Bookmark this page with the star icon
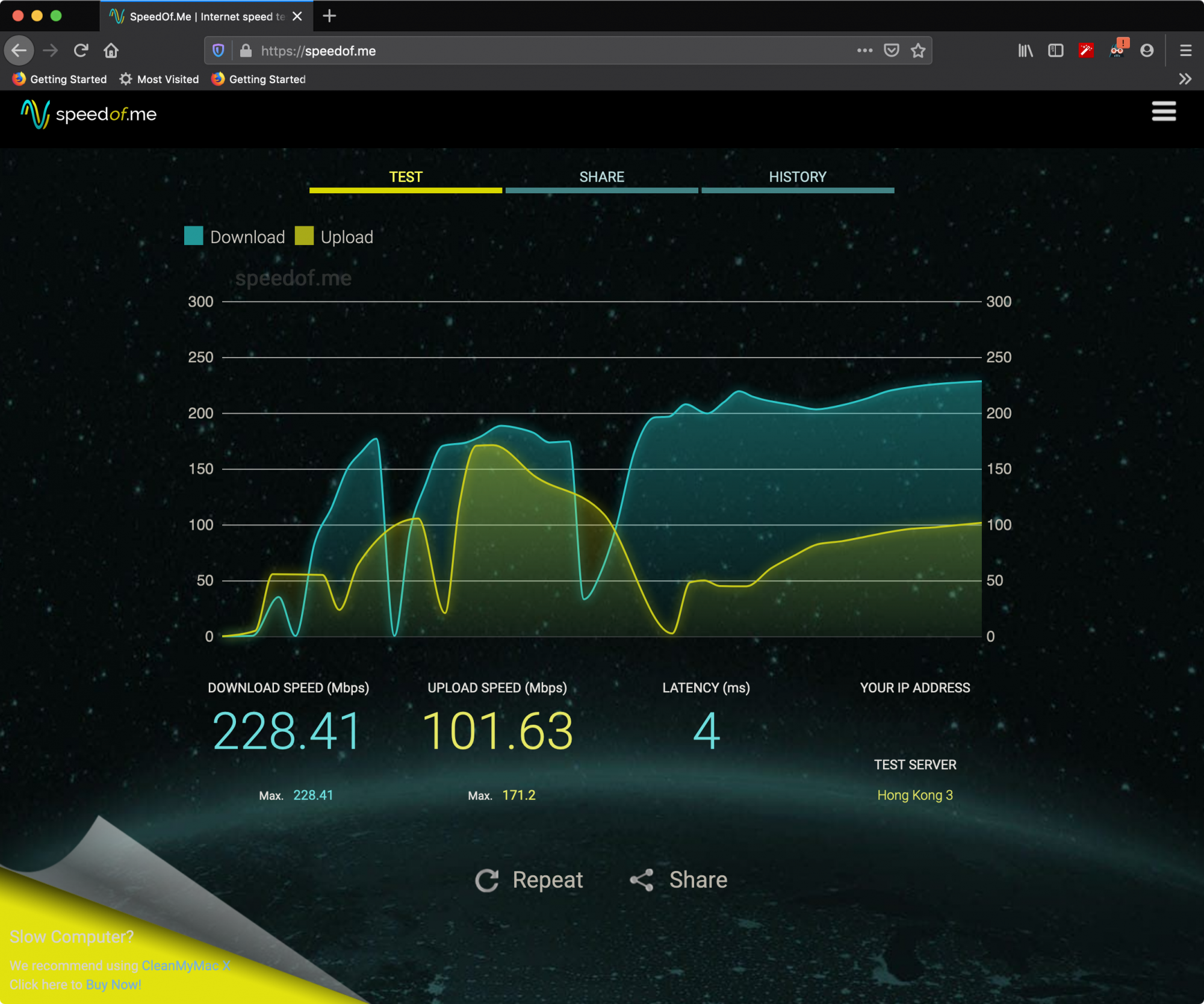Screen dimensions: 1204x1004 click(x=917, y=51)
